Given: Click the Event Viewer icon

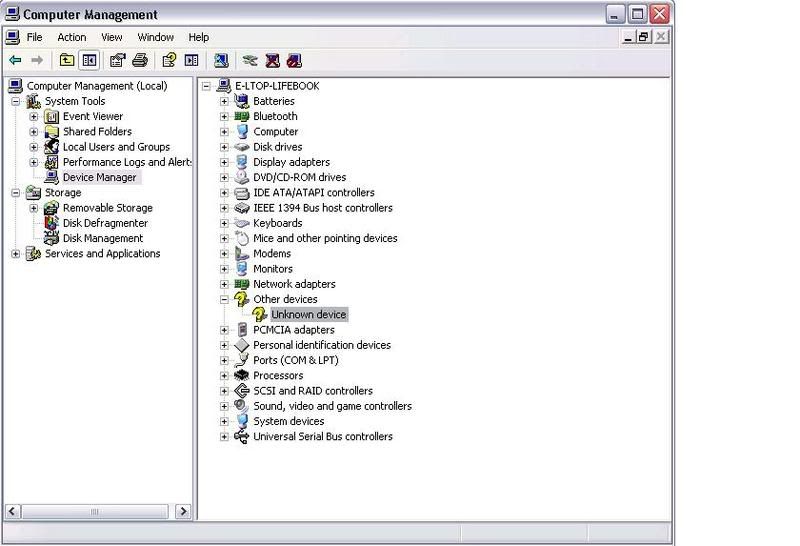Looking at the screenshot, I should (x=51, y=116).
